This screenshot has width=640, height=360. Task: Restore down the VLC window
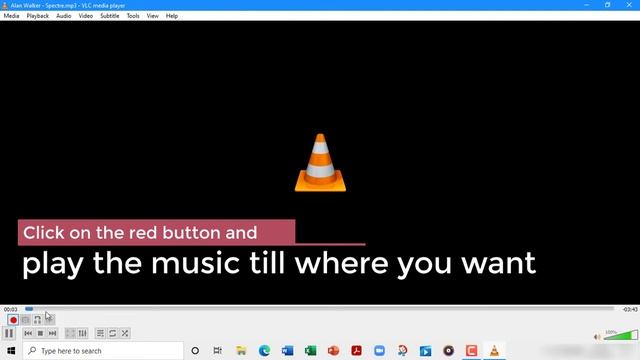point(607,5)
